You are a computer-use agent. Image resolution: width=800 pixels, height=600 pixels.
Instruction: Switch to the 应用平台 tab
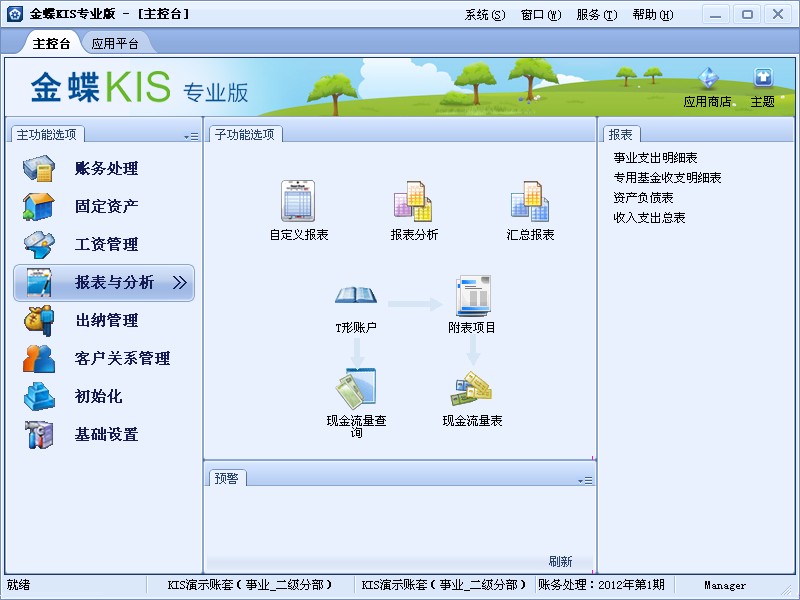(115, 43)
